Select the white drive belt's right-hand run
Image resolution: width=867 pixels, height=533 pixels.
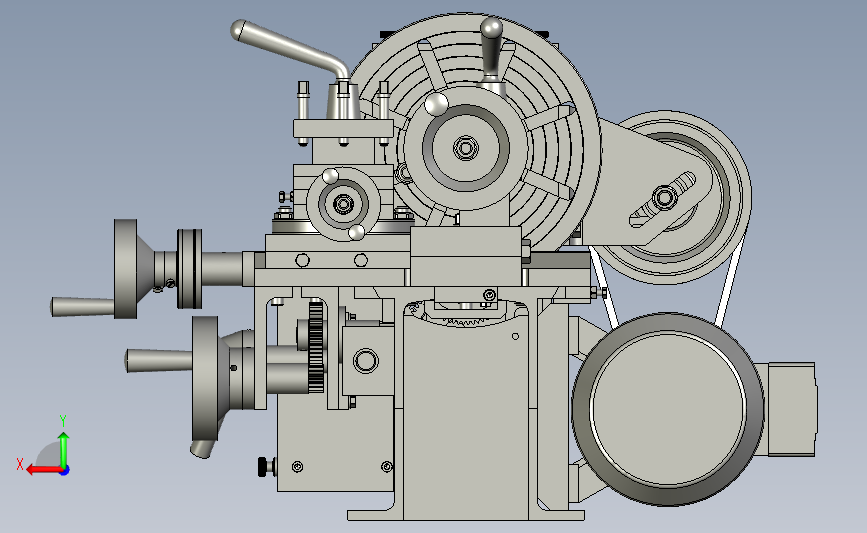click(x=730, y=282)
